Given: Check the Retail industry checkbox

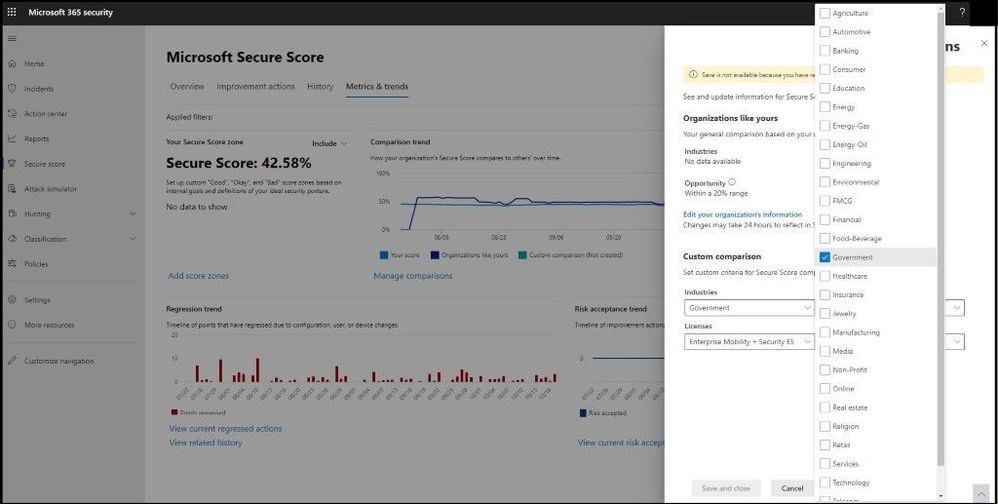Looking at the screenshot, I should pos(825,445).
